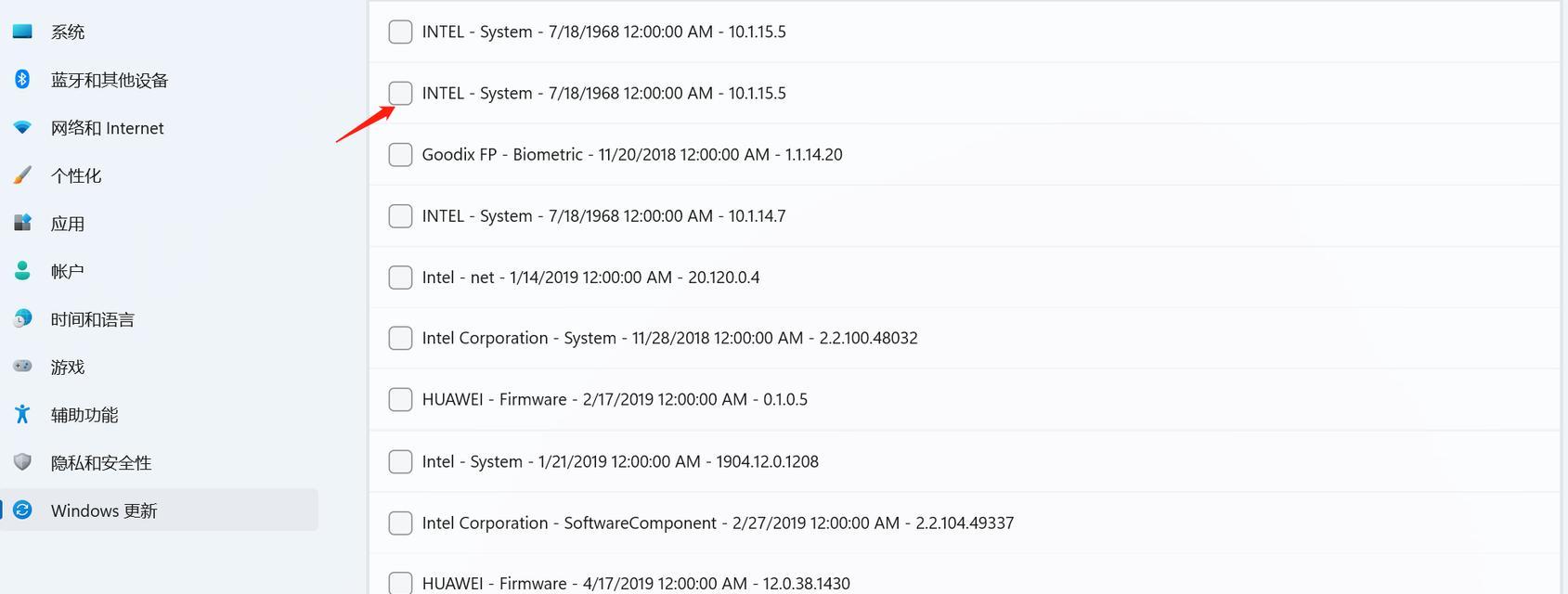Viewport: 1568px width, 594px height.
Task: Select the Wi-Fi icon for 网络和 Internet
Action: 22,127
